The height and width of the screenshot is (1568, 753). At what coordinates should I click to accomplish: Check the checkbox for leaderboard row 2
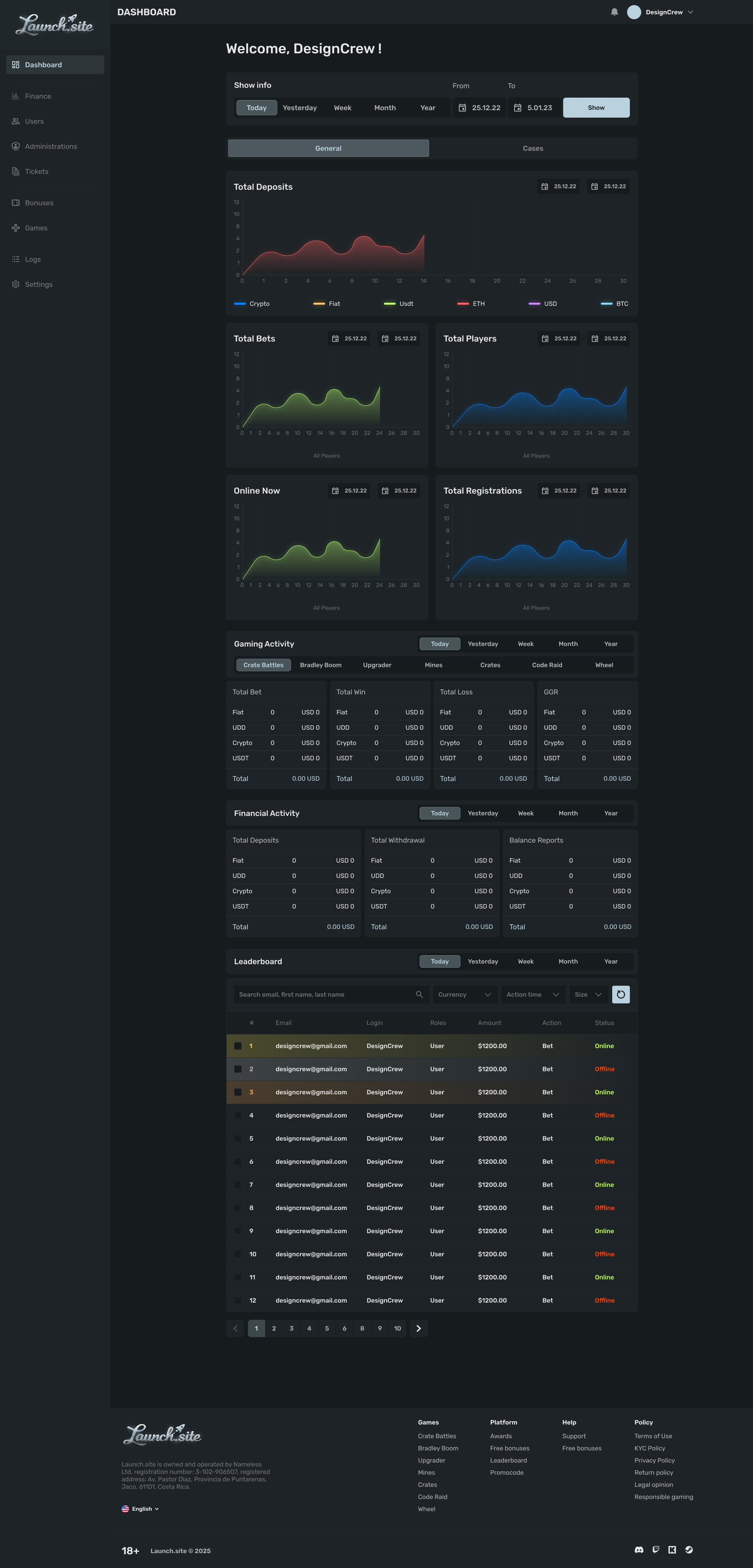(237, 1069)
